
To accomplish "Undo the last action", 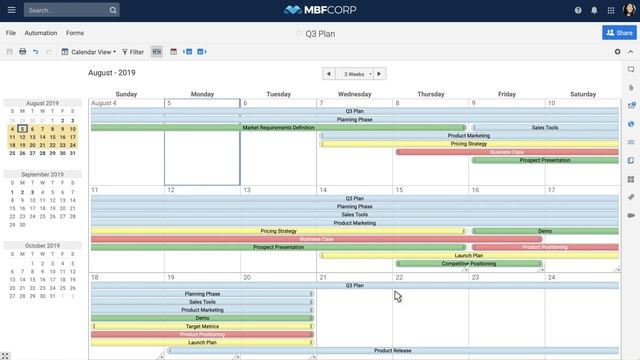I will click(x=36, y=52).
